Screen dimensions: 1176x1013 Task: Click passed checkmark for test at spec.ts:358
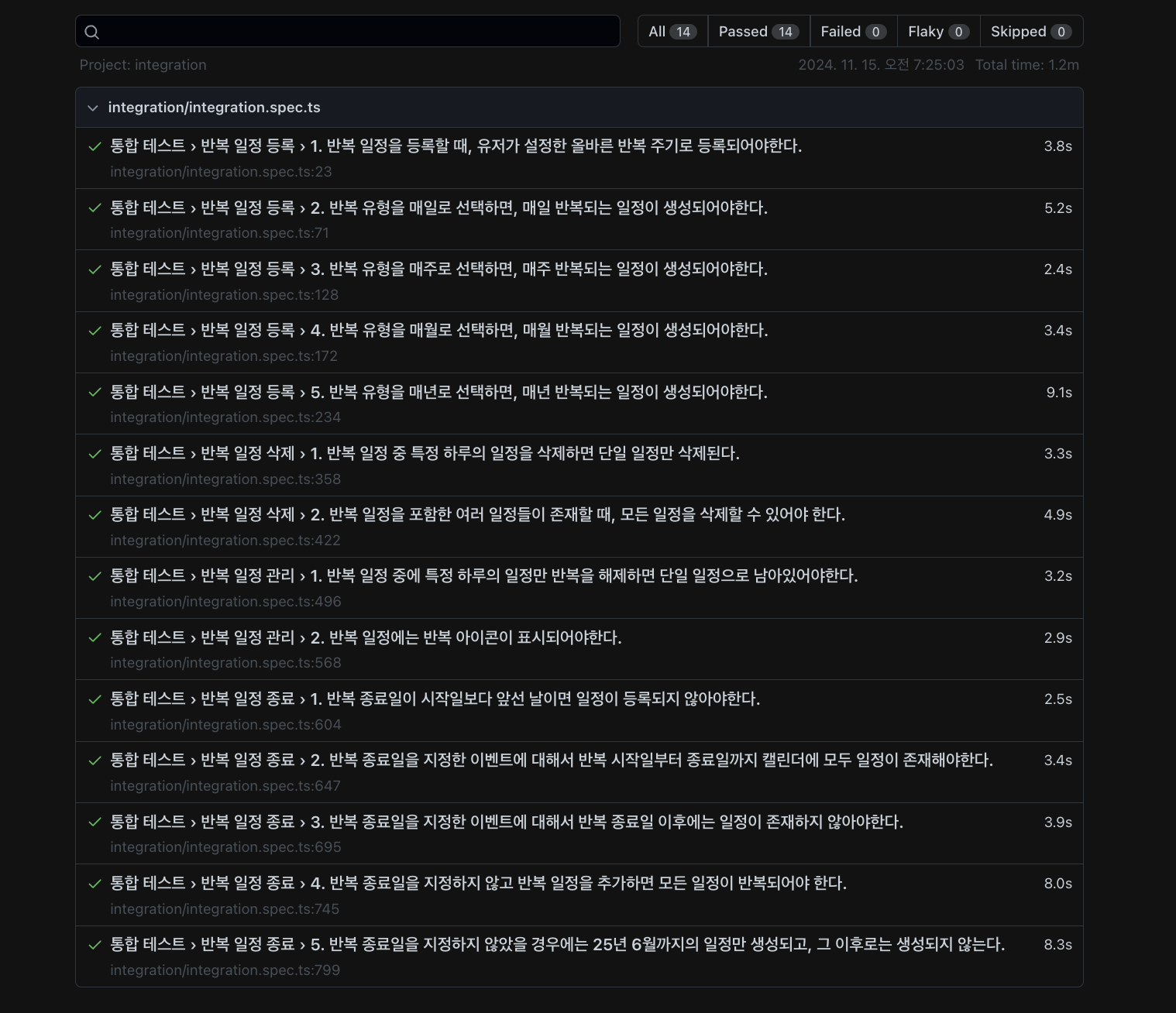(x=95, y=454)
